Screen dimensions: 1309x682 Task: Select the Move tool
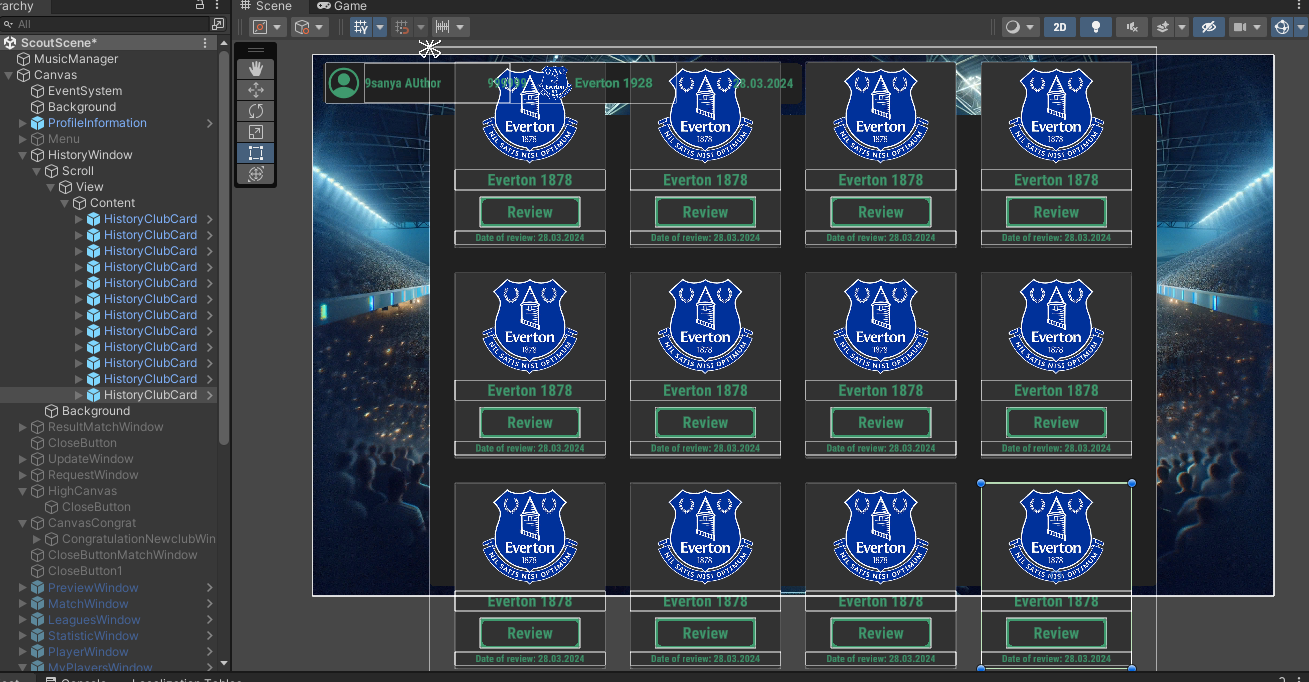coord(256,90)
